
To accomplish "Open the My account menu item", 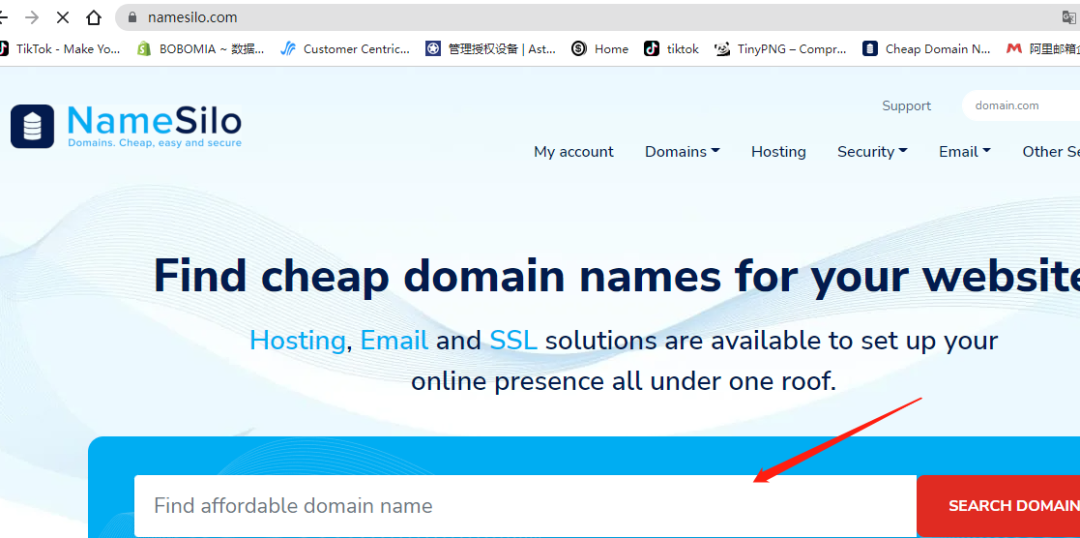I will tap(574, 151).
